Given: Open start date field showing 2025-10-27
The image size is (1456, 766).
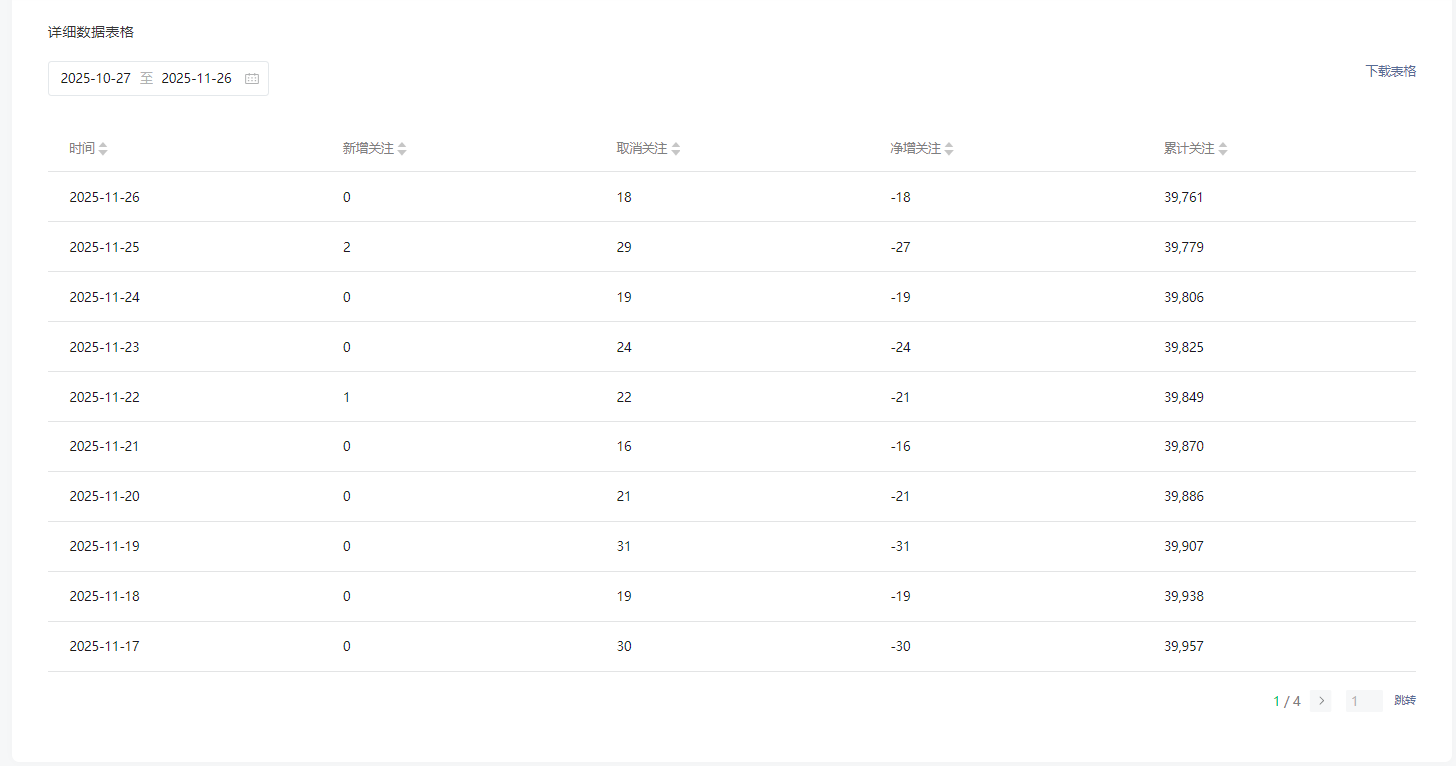Looking at the screenshot, I should (96, 79).
